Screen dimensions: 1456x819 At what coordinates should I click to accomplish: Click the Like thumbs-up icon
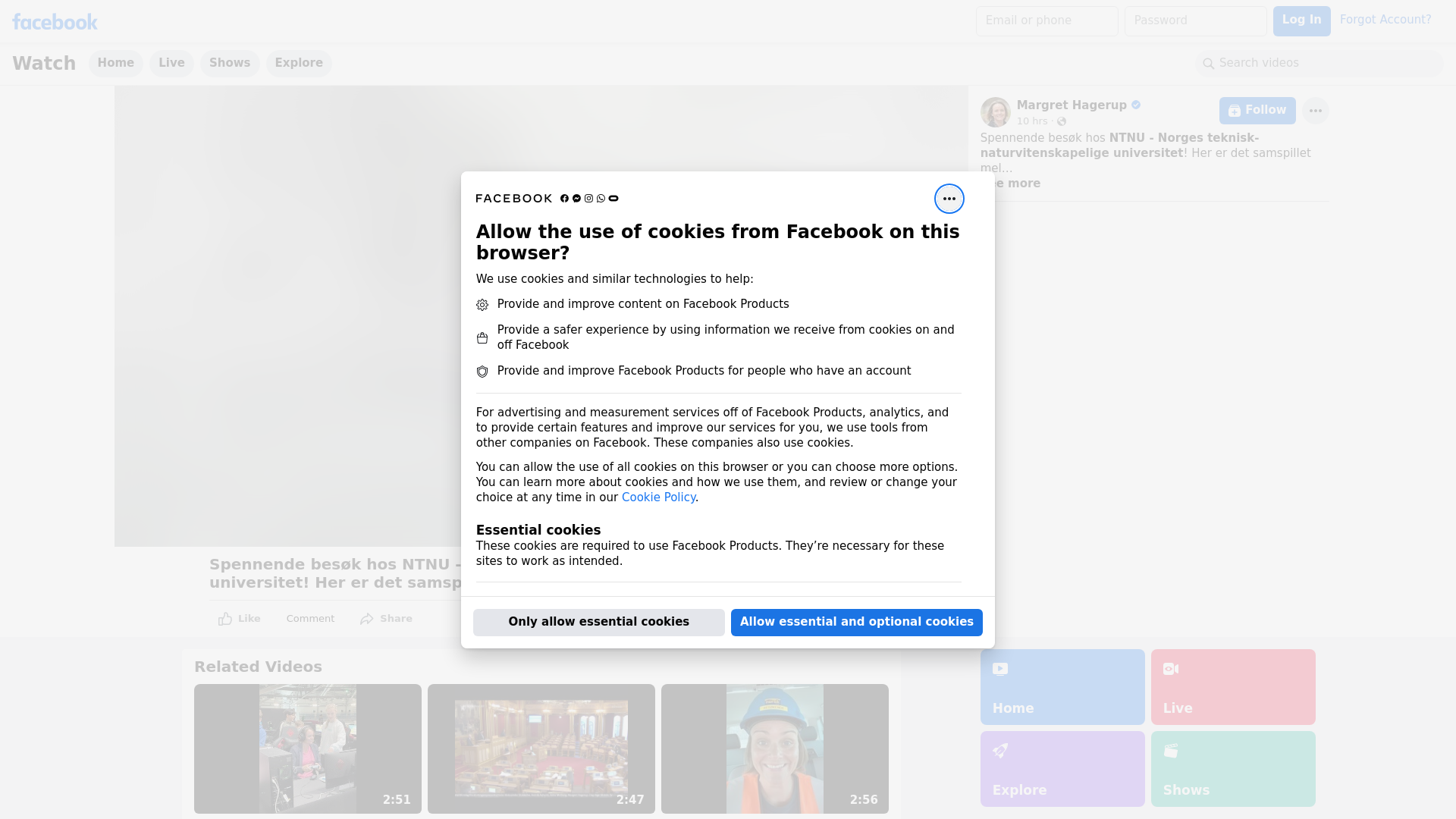pyautogui.click(x=225, y=619)
